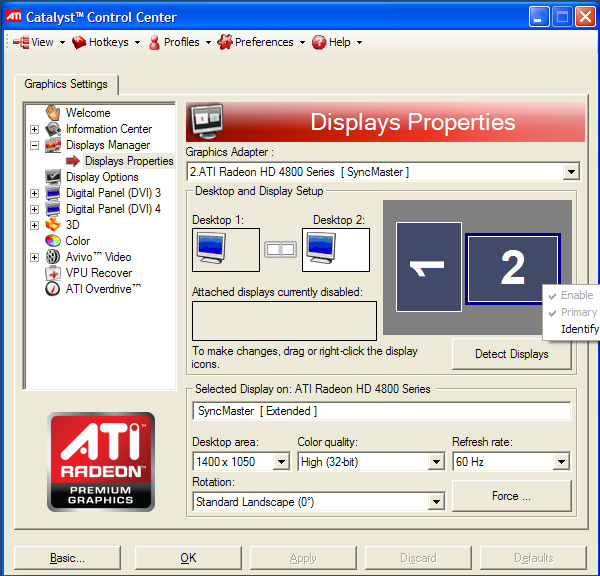Collapse the Displays Manager tree node

click(34, 145)
